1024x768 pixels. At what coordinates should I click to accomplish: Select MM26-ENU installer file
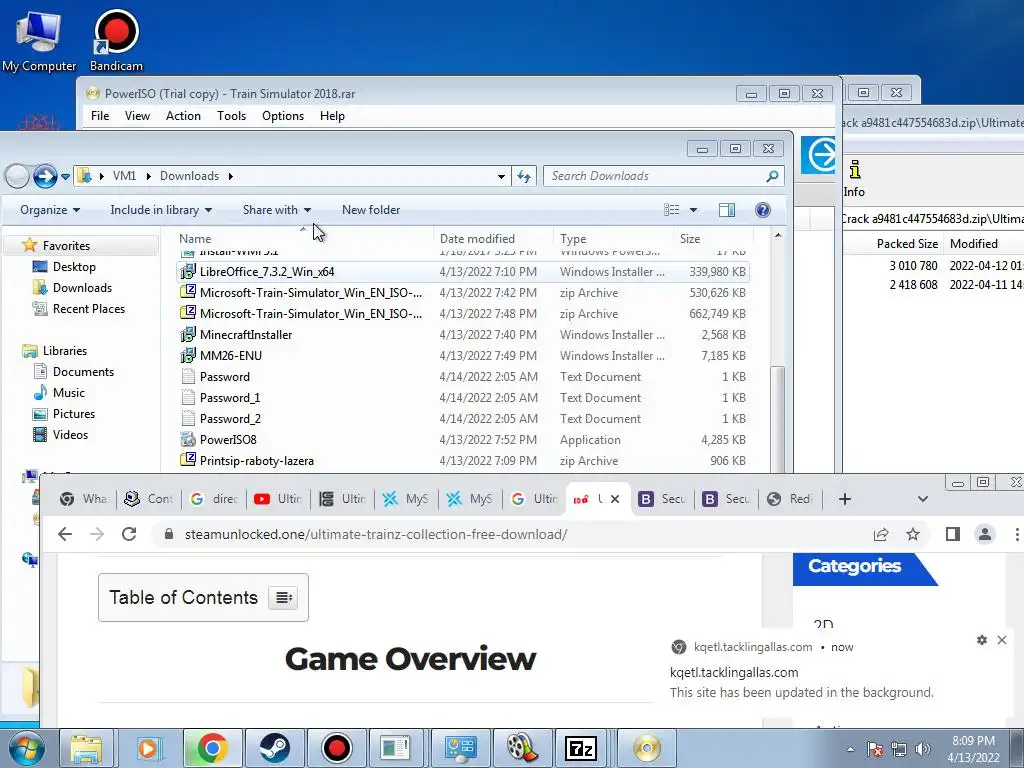click(x=462, y=355)
